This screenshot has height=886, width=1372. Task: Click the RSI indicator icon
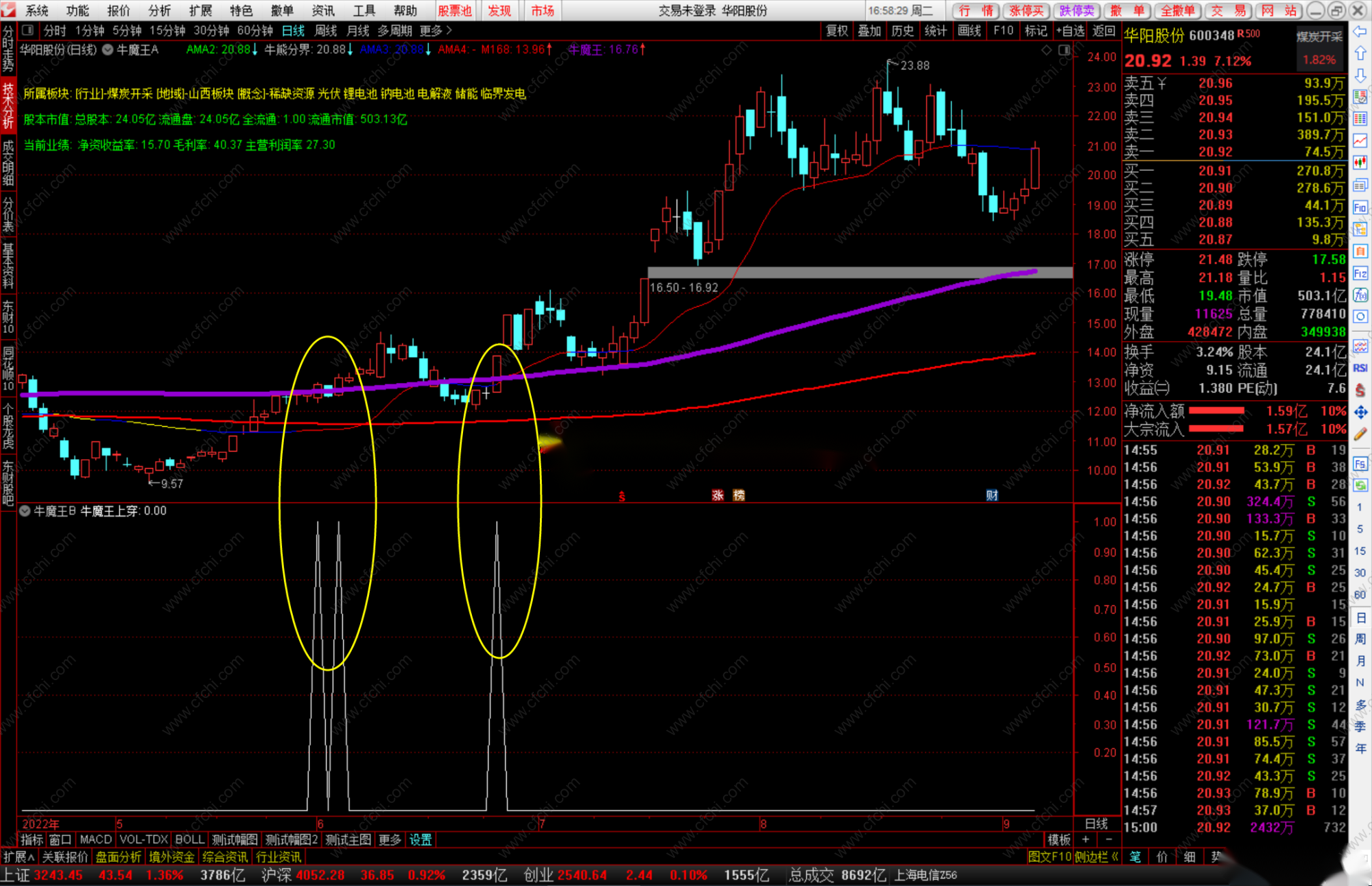(1360, 368)
